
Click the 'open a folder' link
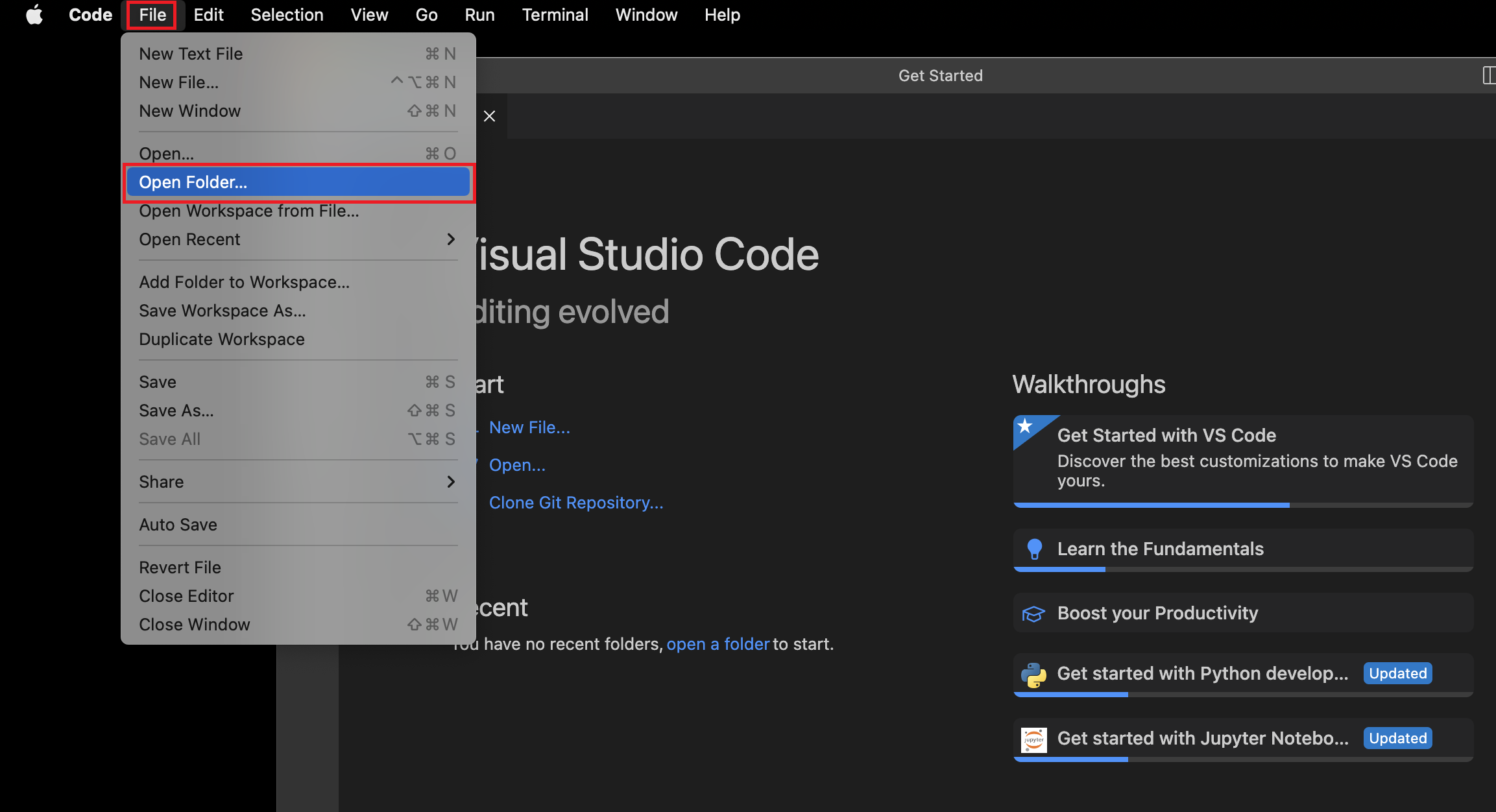coord(718,644)
